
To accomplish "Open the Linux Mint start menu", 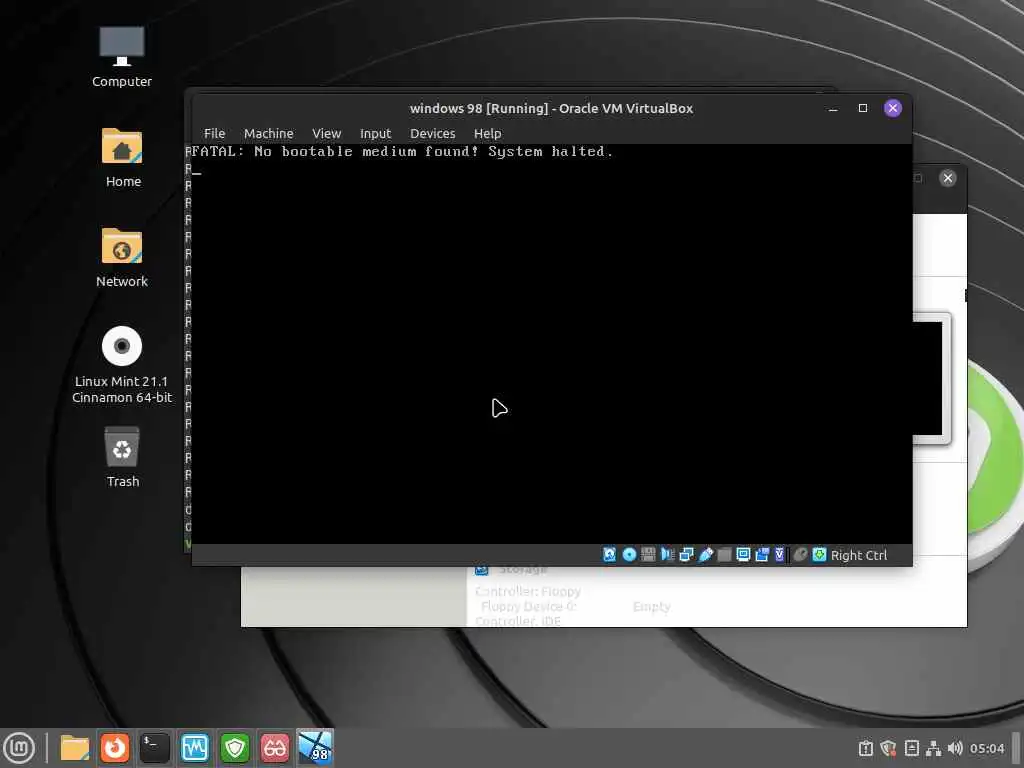I will (x=19, y=748).
